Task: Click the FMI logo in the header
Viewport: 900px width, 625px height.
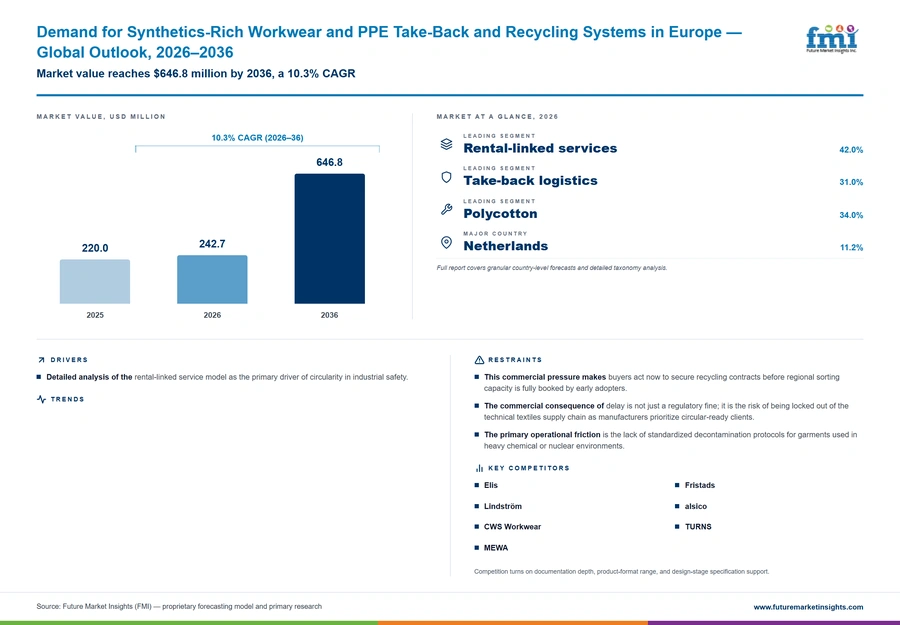Action: point(832,39)
